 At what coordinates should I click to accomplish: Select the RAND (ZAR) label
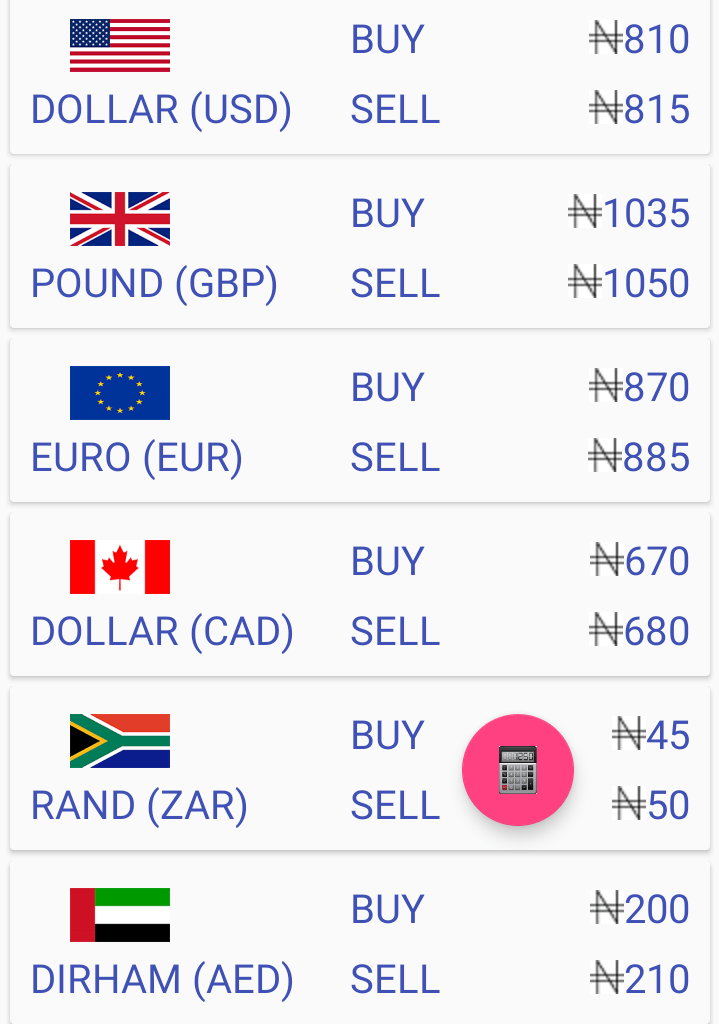(140, 805)
